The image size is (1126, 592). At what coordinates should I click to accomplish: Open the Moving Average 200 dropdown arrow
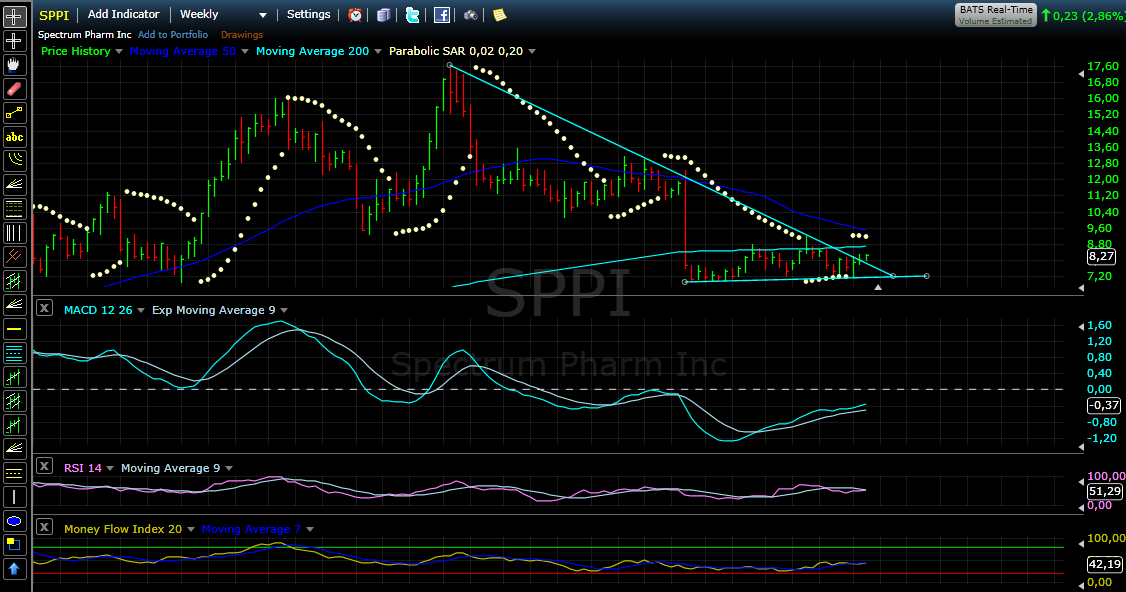(378, 52)
